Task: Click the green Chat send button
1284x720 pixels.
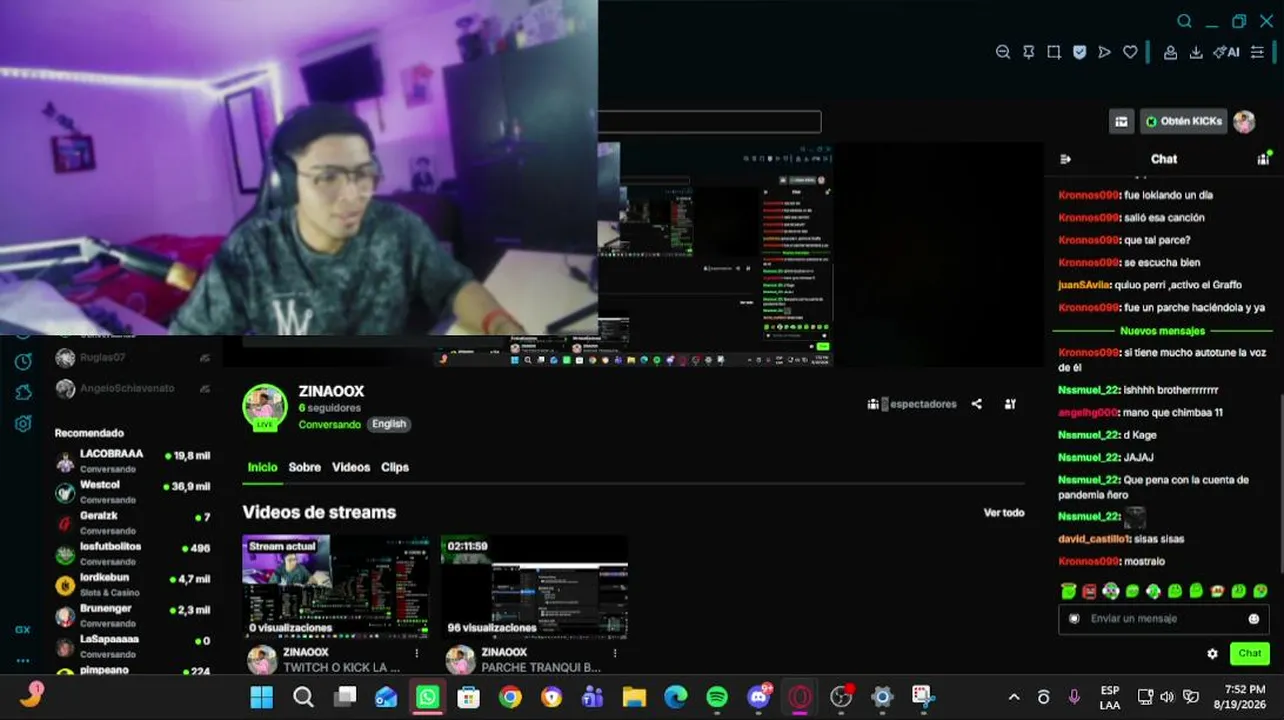Action: 1250,653
